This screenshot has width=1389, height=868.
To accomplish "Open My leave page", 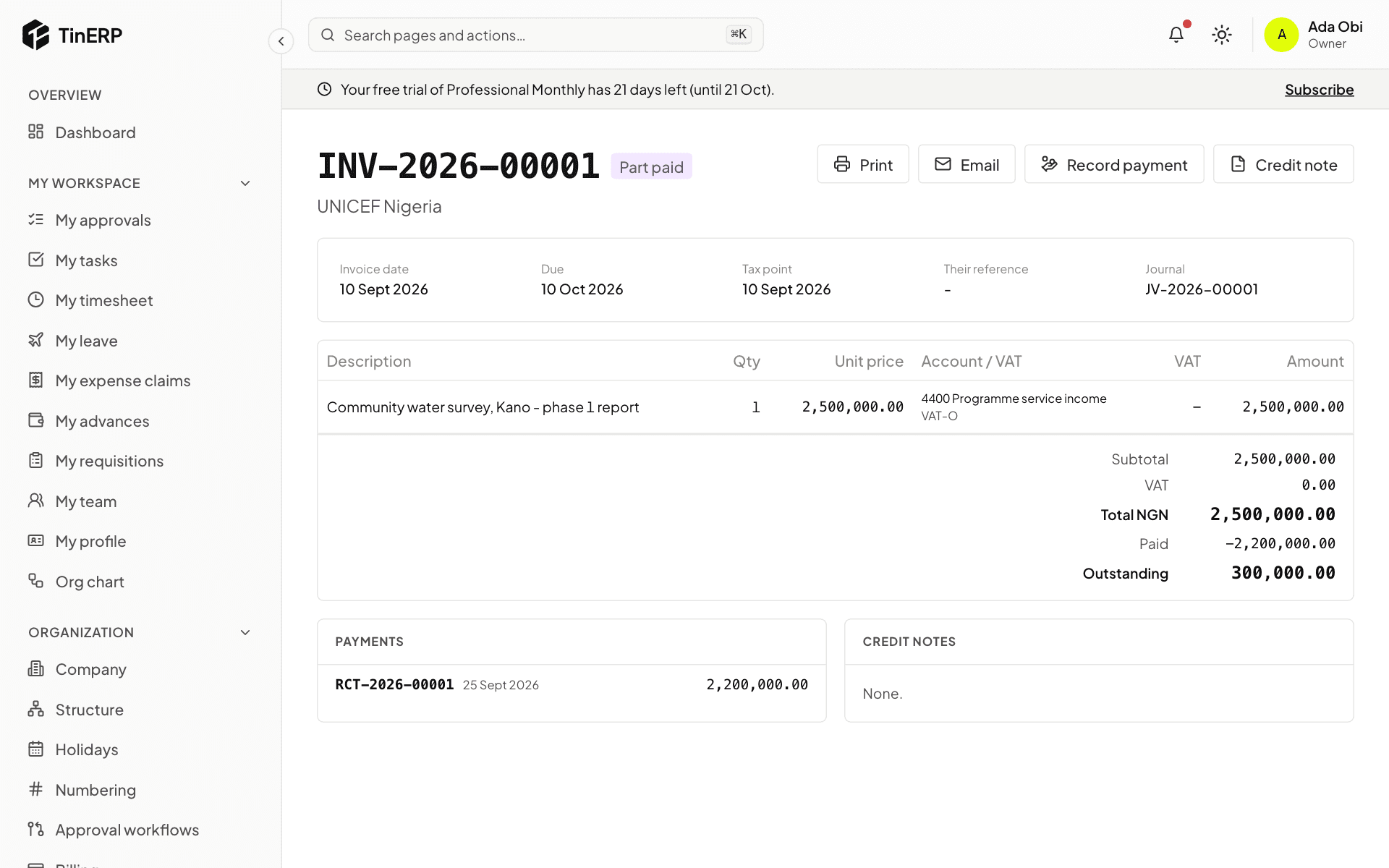I will point(140,341).
